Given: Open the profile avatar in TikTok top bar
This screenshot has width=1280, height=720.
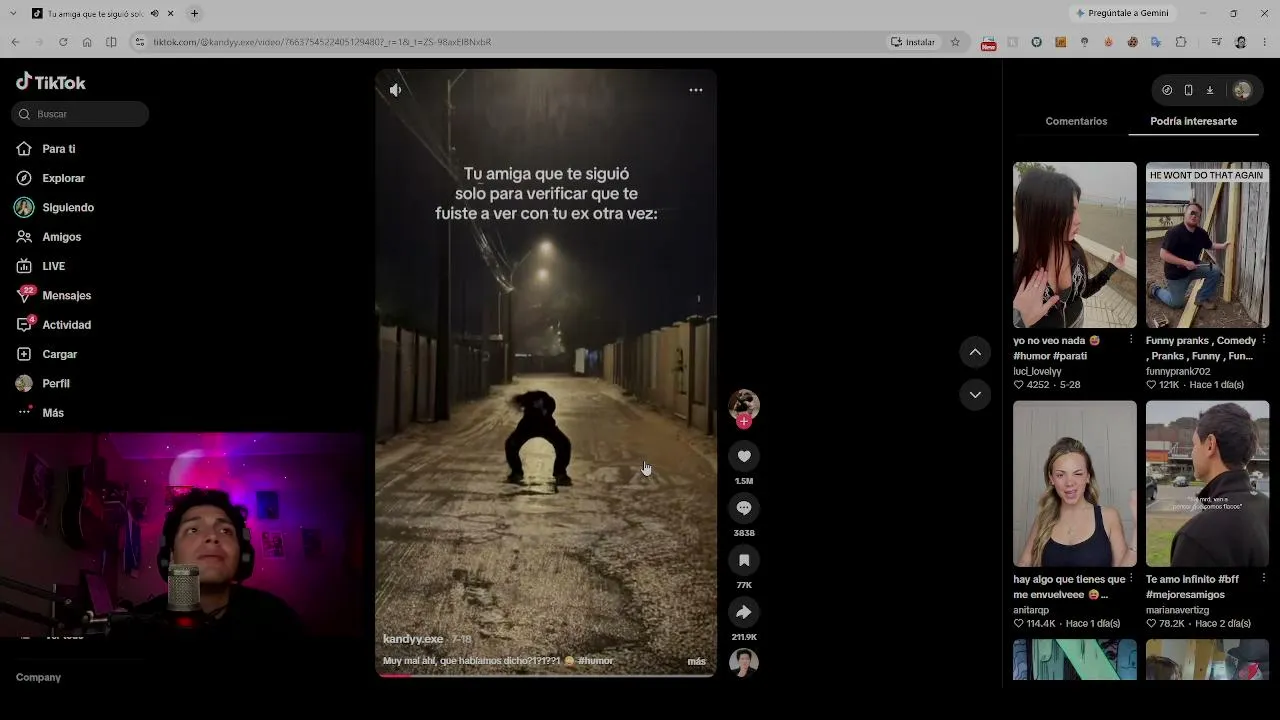Looking at the screenshot, I should coord(1242,90).
